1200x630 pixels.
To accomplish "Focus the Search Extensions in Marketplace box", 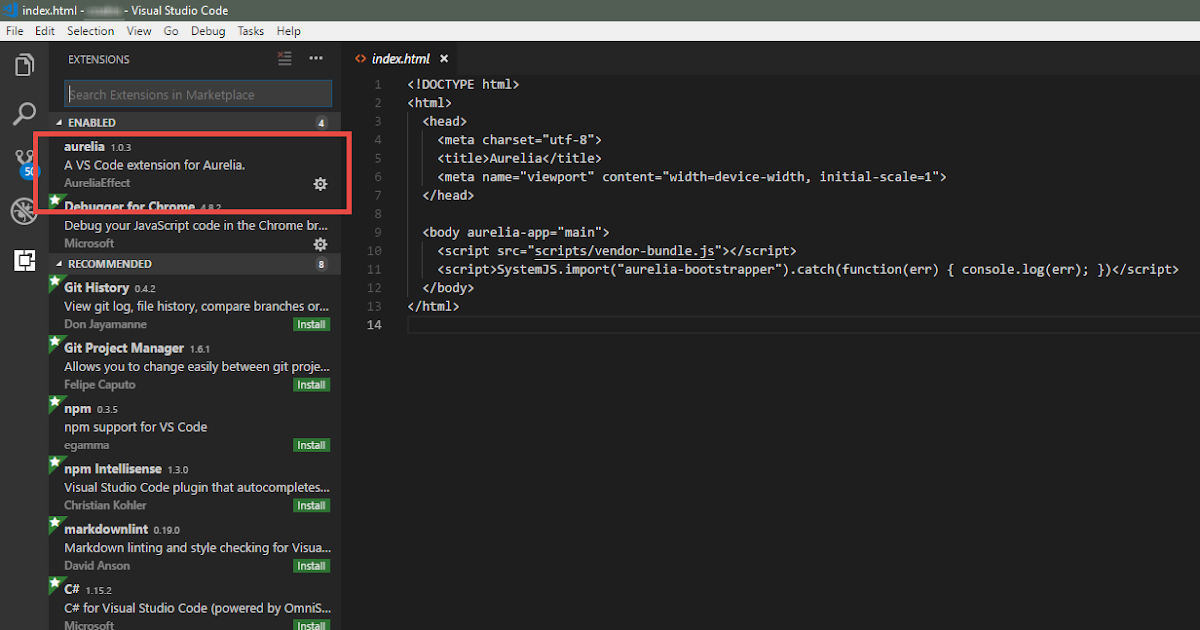I will click(x=198, y=94).
